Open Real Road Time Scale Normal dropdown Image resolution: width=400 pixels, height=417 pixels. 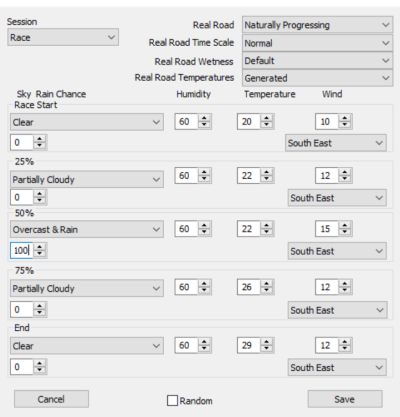point(317,43)
